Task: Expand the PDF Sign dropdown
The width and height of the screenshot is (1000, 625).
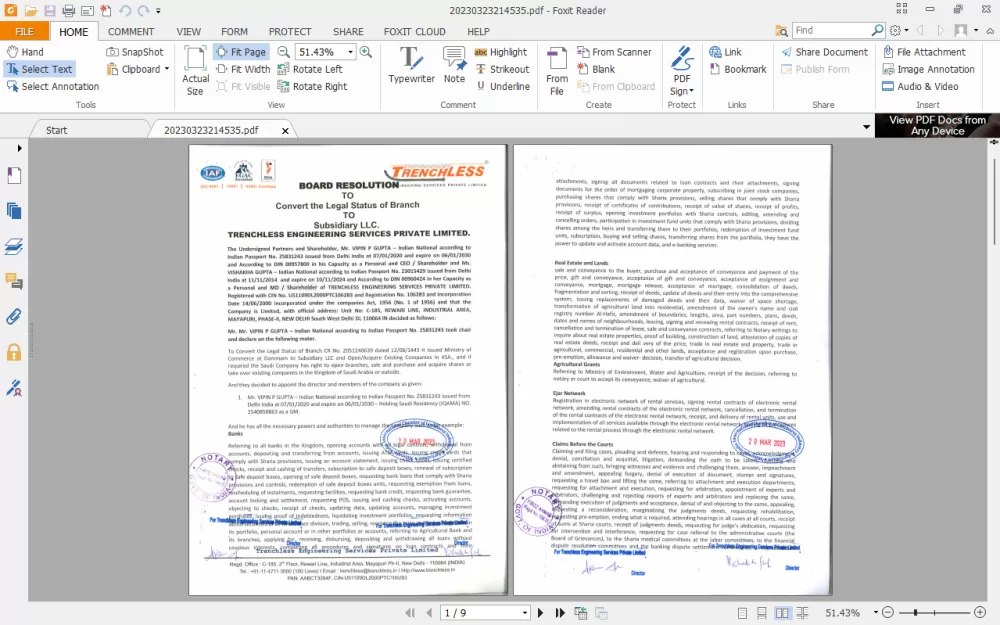Action: tap(691, 91)
